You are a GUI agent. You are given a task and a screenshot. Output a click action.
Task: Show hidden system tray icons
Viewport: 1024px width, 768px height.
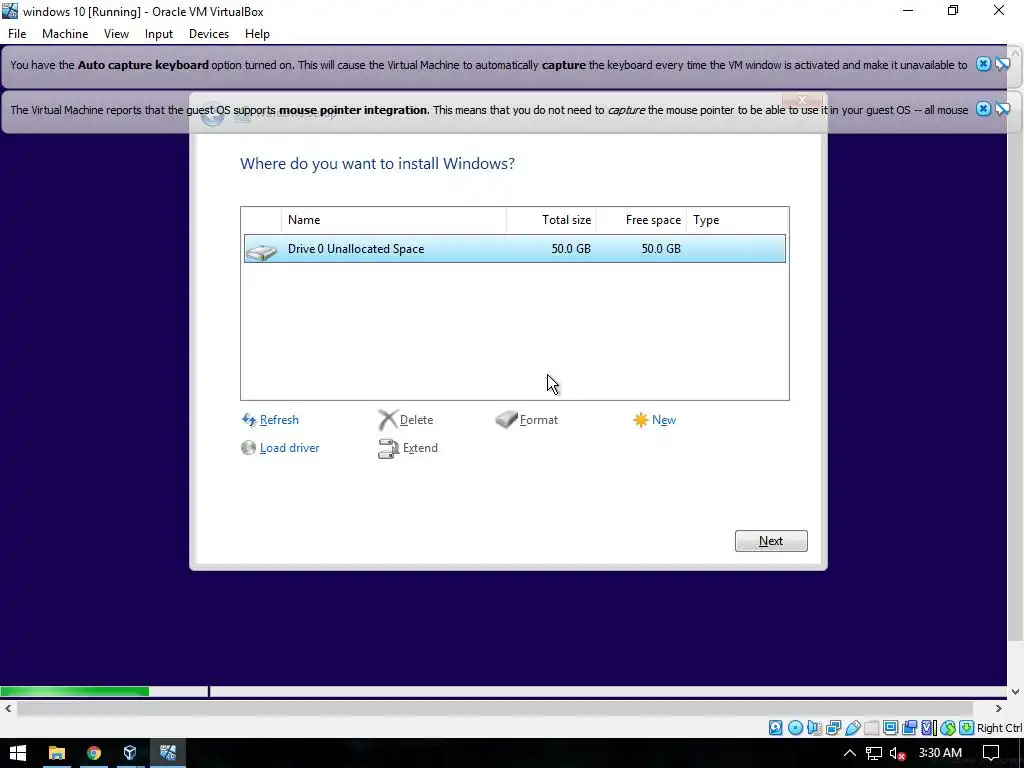[850, 753]
